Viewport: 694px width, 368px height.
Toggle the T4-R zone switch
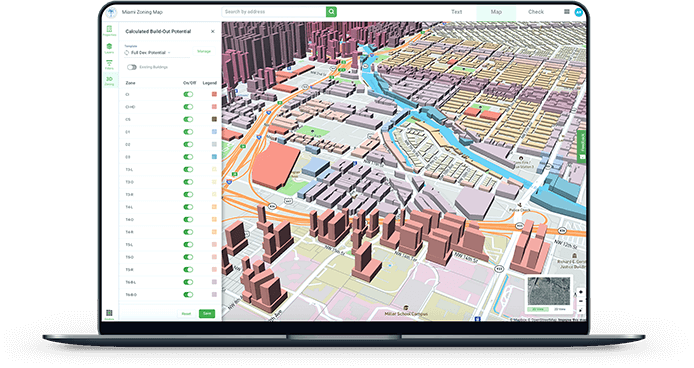pyautogui.click(x=189, y=232)
